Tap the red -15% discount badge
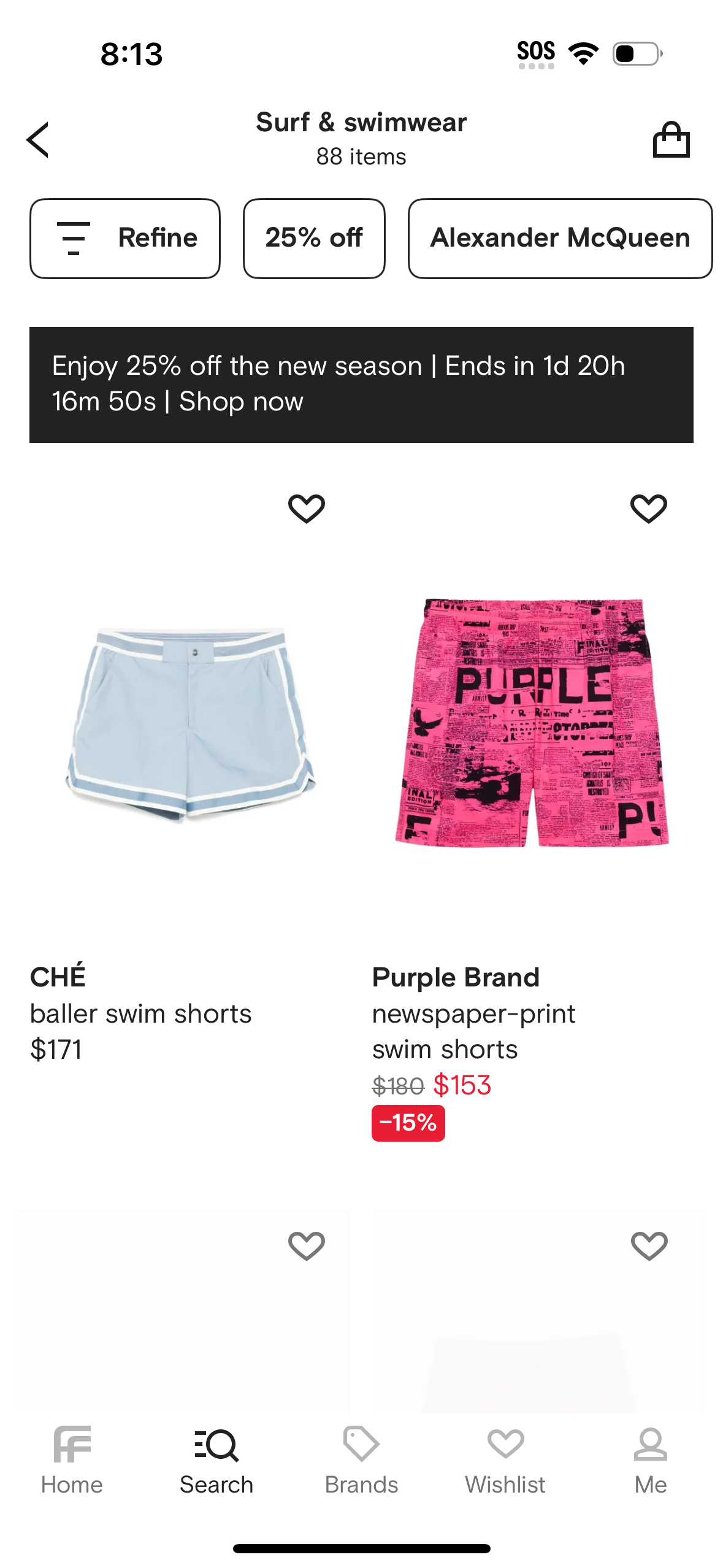The width and height of the screenshot is (723, 1568). 408,1123
